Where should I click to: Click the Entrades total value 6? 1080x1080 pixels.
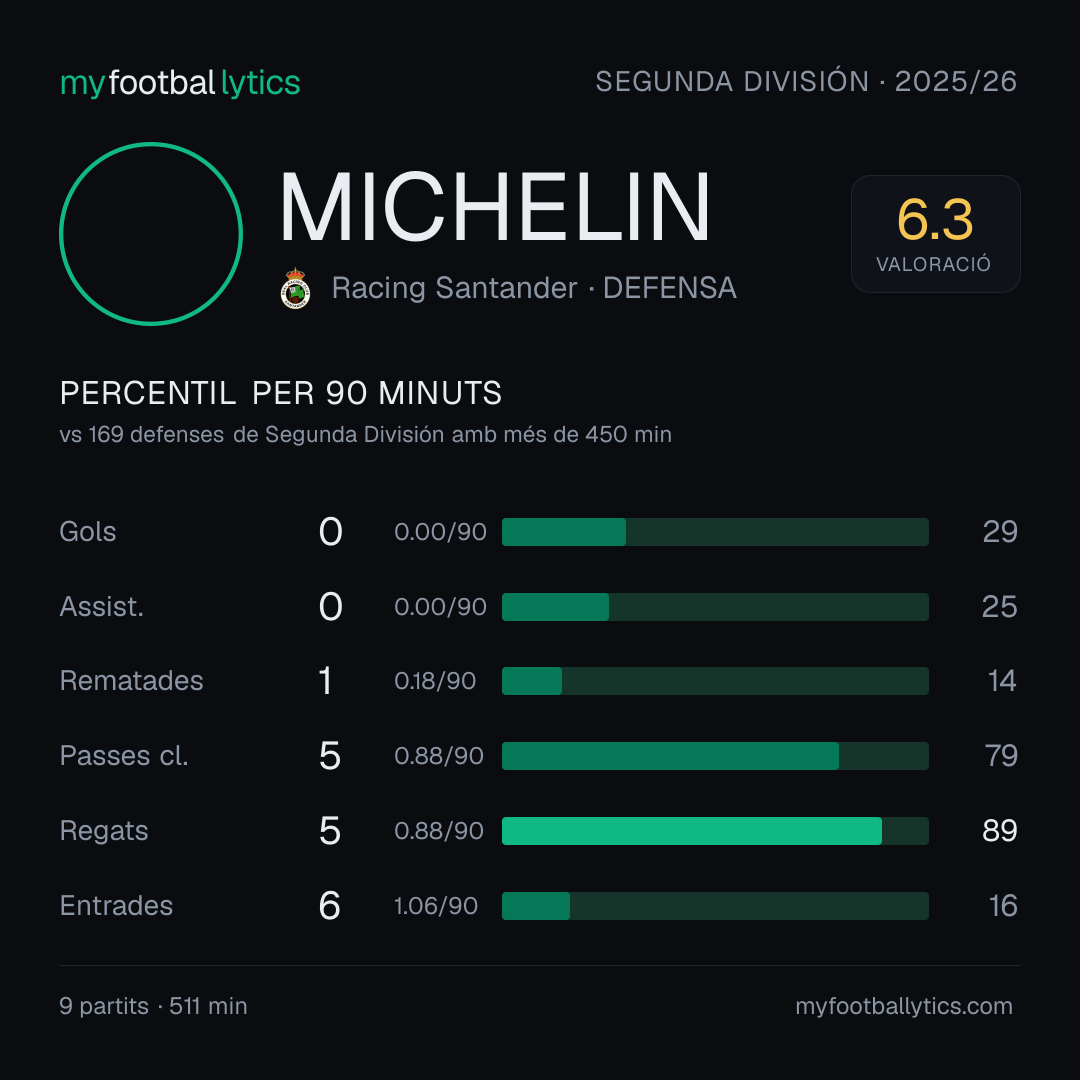click(329, 906)
